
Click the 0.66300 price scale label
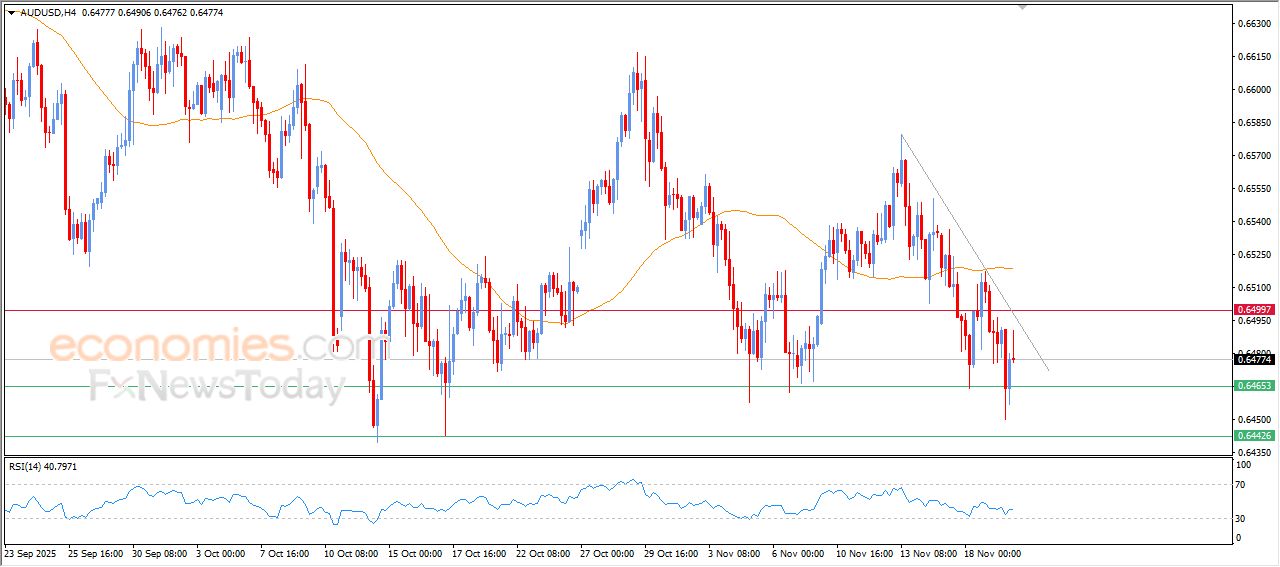click(x=1252, y=23)
